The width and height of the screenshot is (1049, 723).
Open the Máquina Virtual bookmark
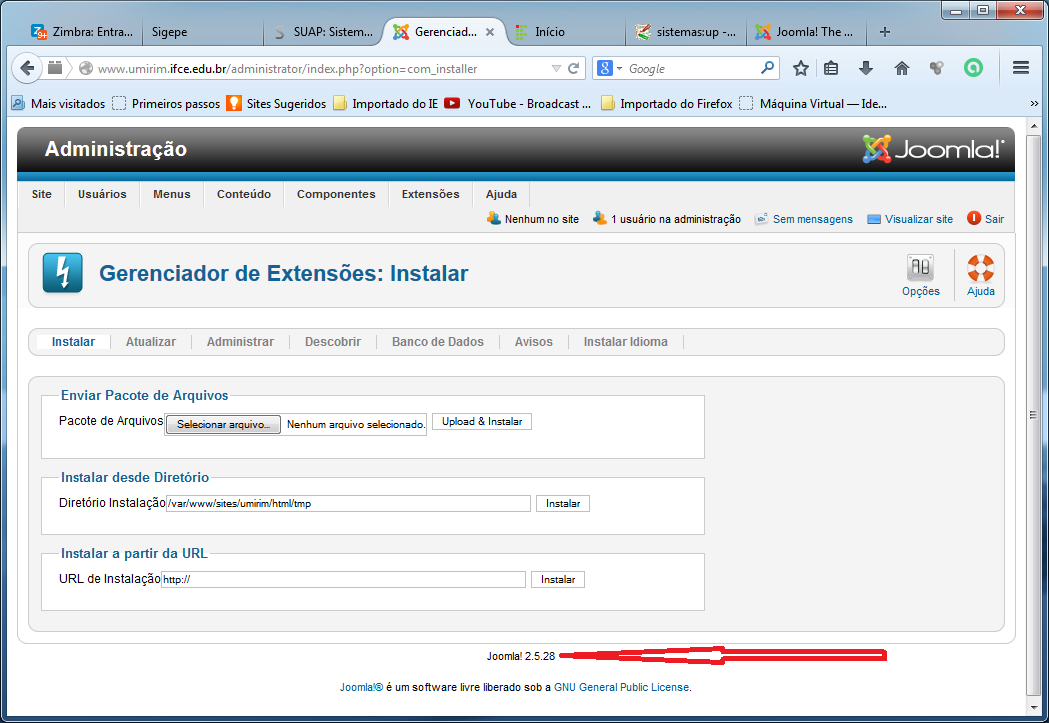[x=814, y=104]
